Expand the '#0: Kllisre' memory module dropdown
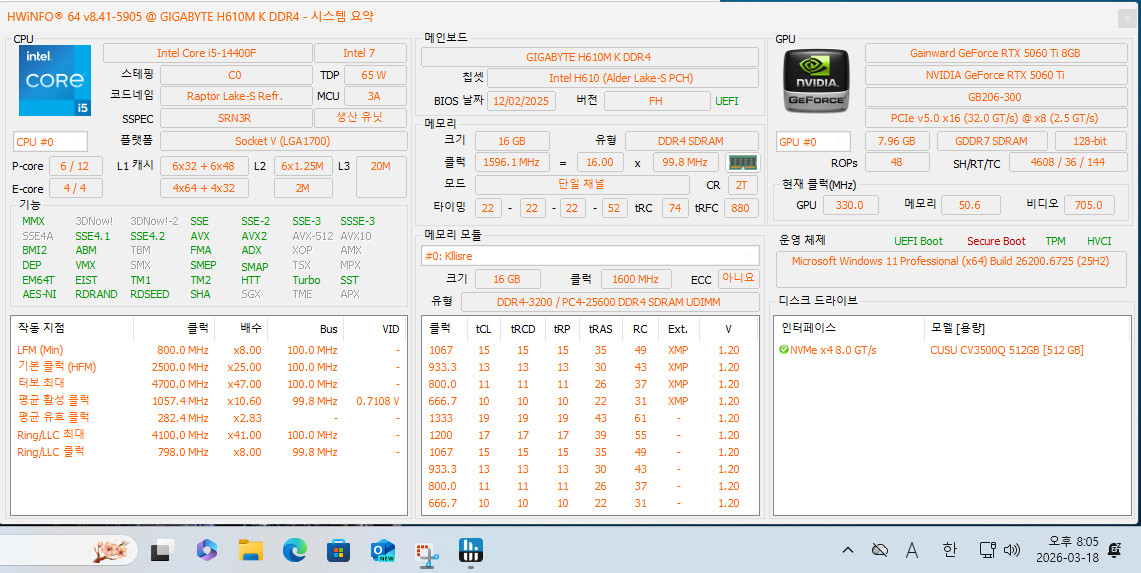Screen dimensions: 1141x573 point(590,256)
